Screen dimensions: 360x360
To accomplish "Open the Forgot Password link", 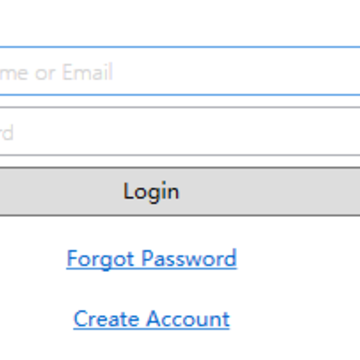I will coord(152,259).
